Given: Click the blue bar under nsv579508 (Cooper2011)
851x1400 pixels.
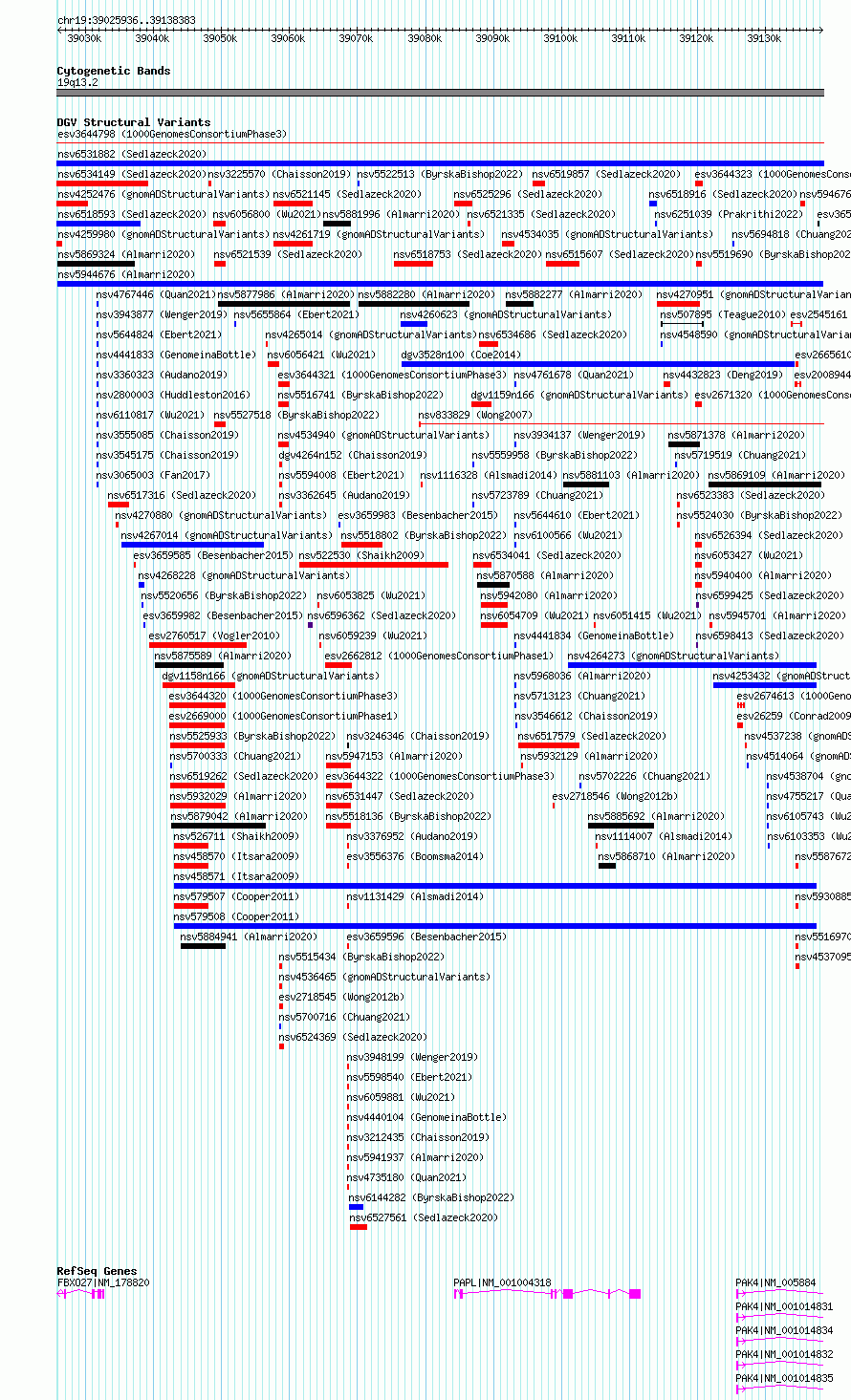Looking at the screenshot, I should point(495,926).
